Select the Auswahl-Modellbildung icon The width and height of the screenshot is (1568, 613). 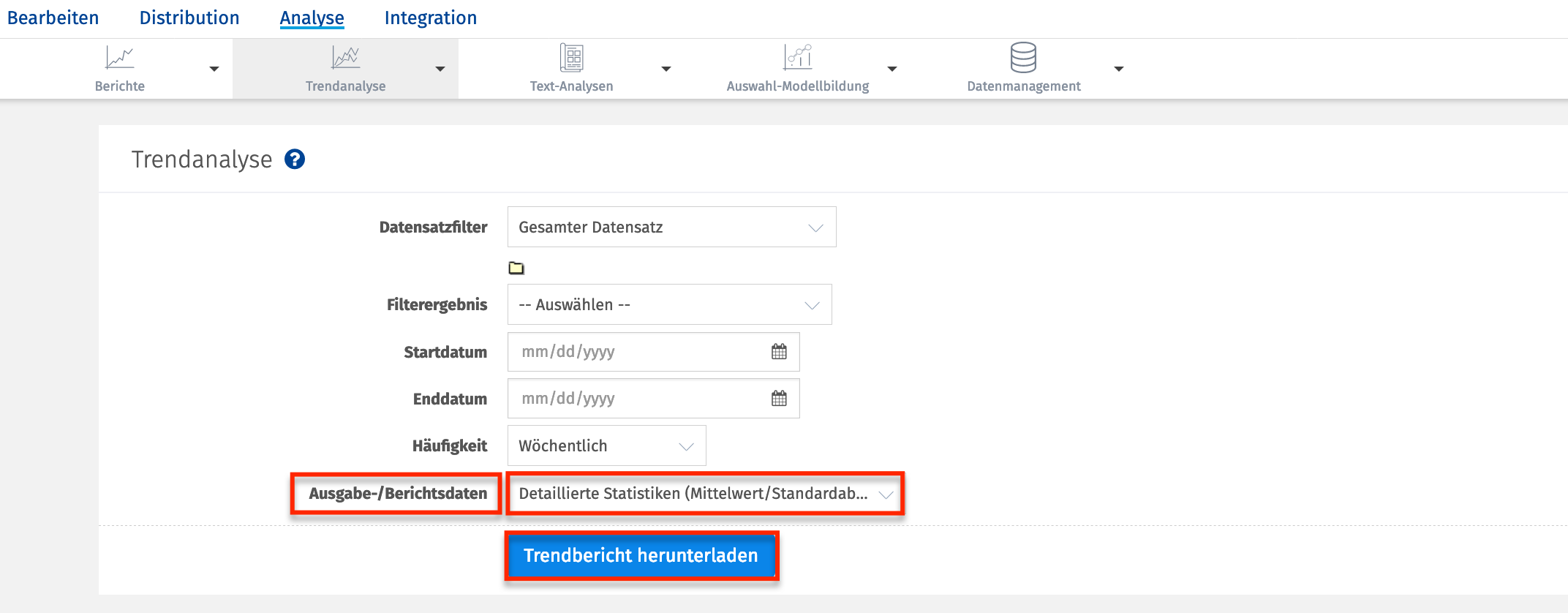coord(798,57)
